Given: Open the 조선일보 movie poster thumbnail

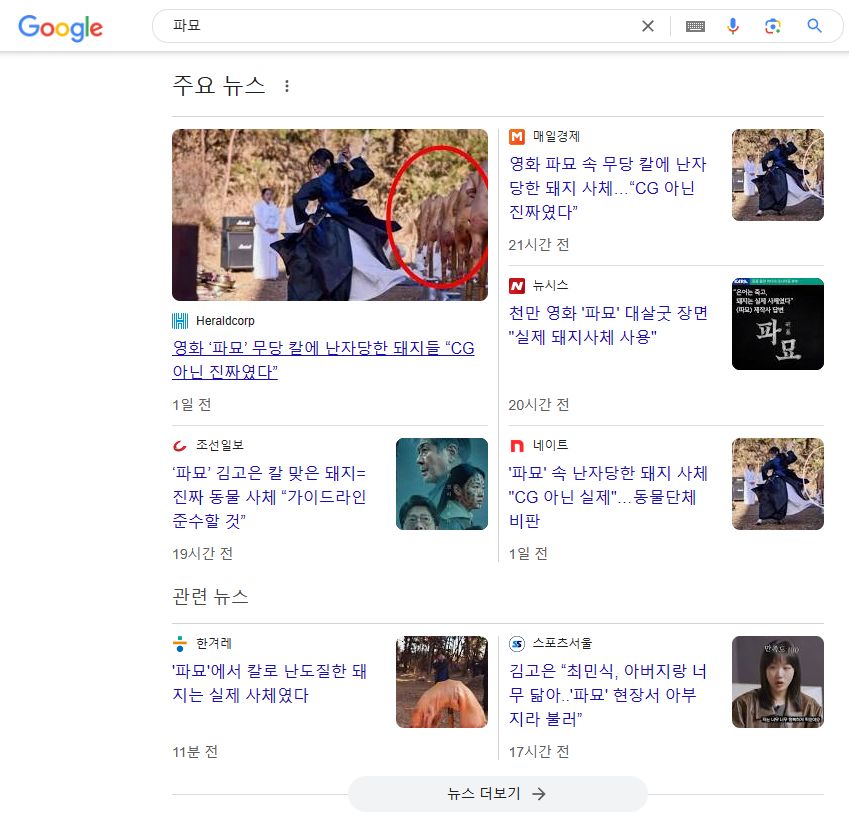Looking at the screenshot, I should coord(442,484).
